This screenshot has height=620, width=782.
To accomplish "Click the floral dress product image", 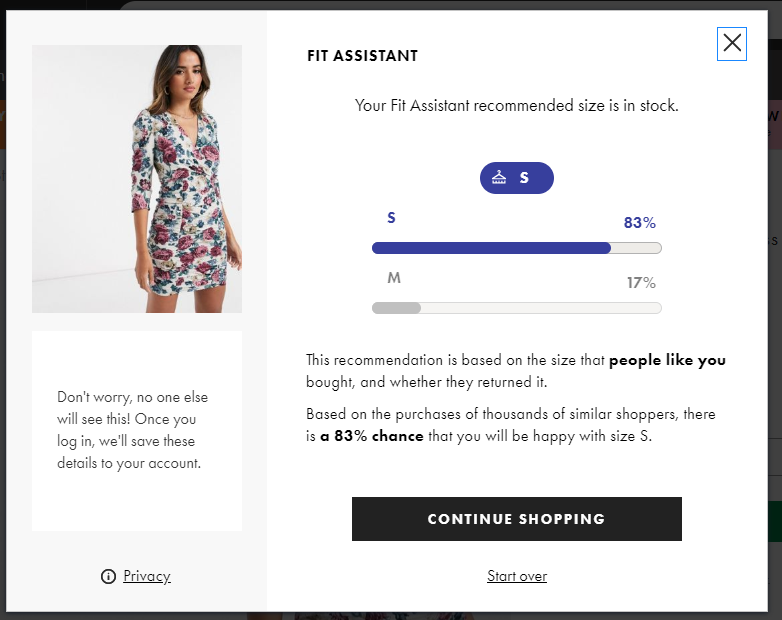I will pyautogui.click(x=137, y=179).
